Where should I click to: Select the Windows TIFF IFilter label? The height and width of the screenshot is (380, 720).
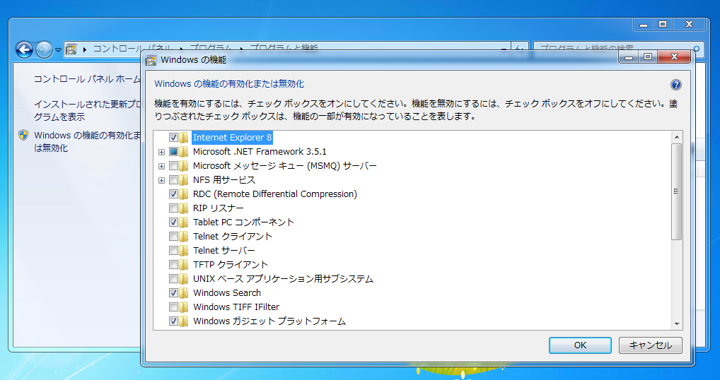click(x=236, y=307)
